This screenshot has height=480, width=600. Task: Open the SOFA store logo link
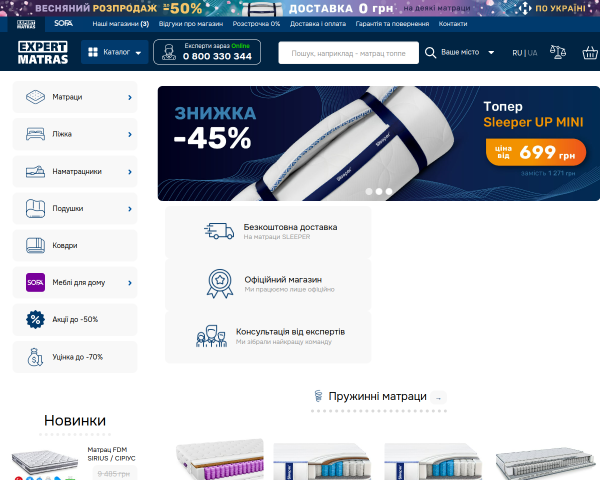point(63,23)
